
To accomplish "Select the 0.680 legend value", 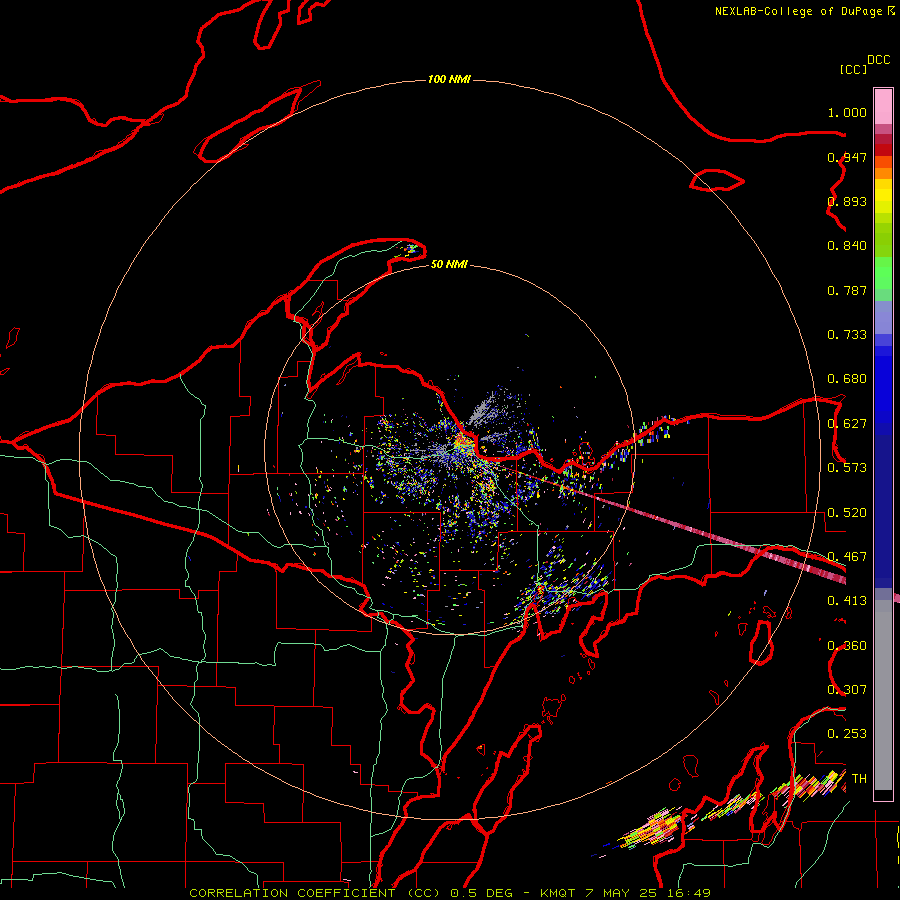I will point(847,379).
